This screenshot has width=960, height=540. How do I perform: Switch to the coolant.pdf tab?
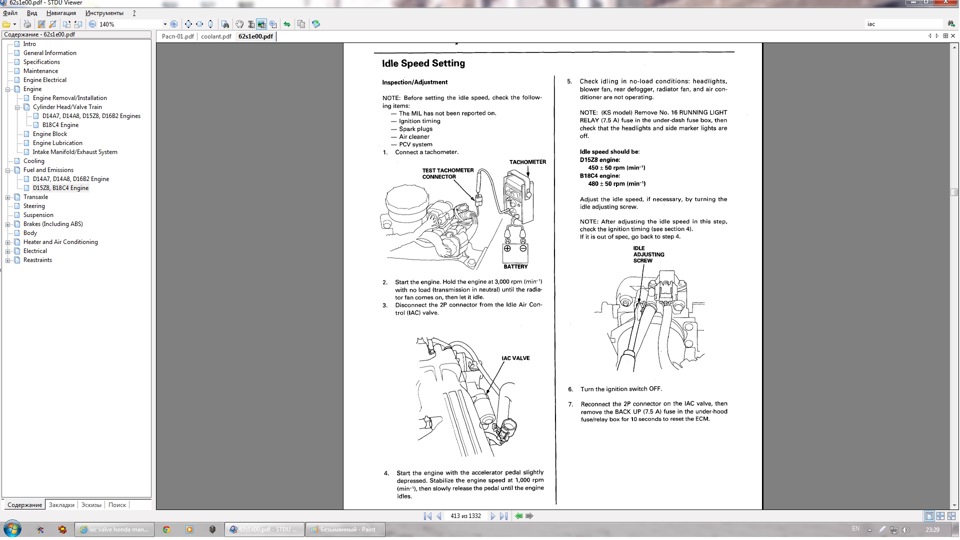coord(216,37)
